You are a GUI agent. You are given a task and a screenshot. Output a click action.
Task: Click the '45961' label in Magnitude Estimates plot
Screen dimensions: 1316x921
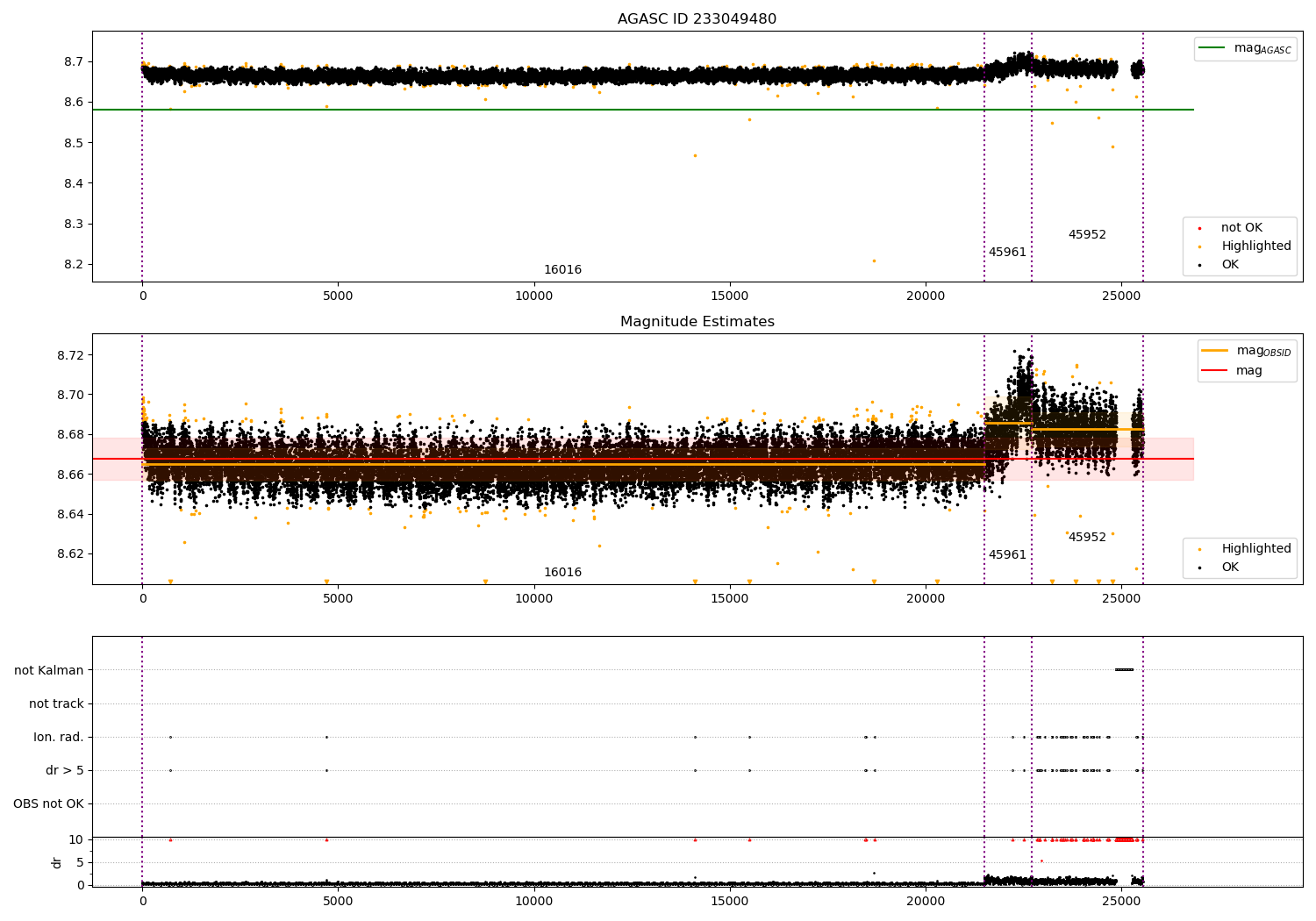(x=1007, y=555)
